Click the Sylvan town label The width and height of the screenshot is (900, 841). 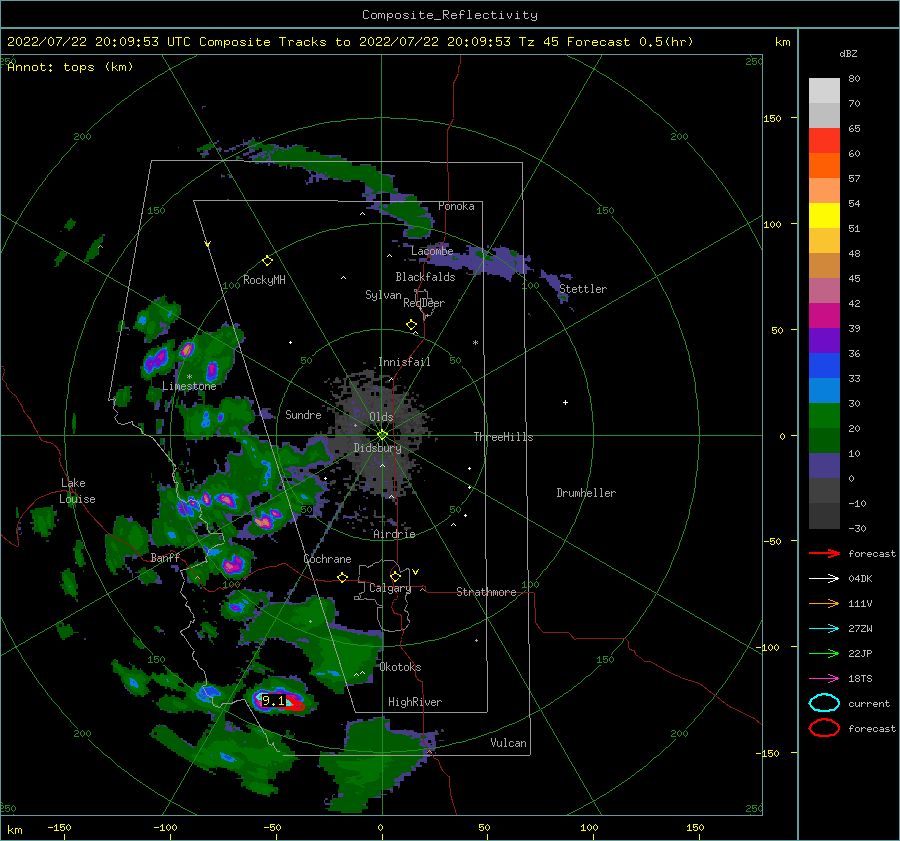click(x=383, y=295)
